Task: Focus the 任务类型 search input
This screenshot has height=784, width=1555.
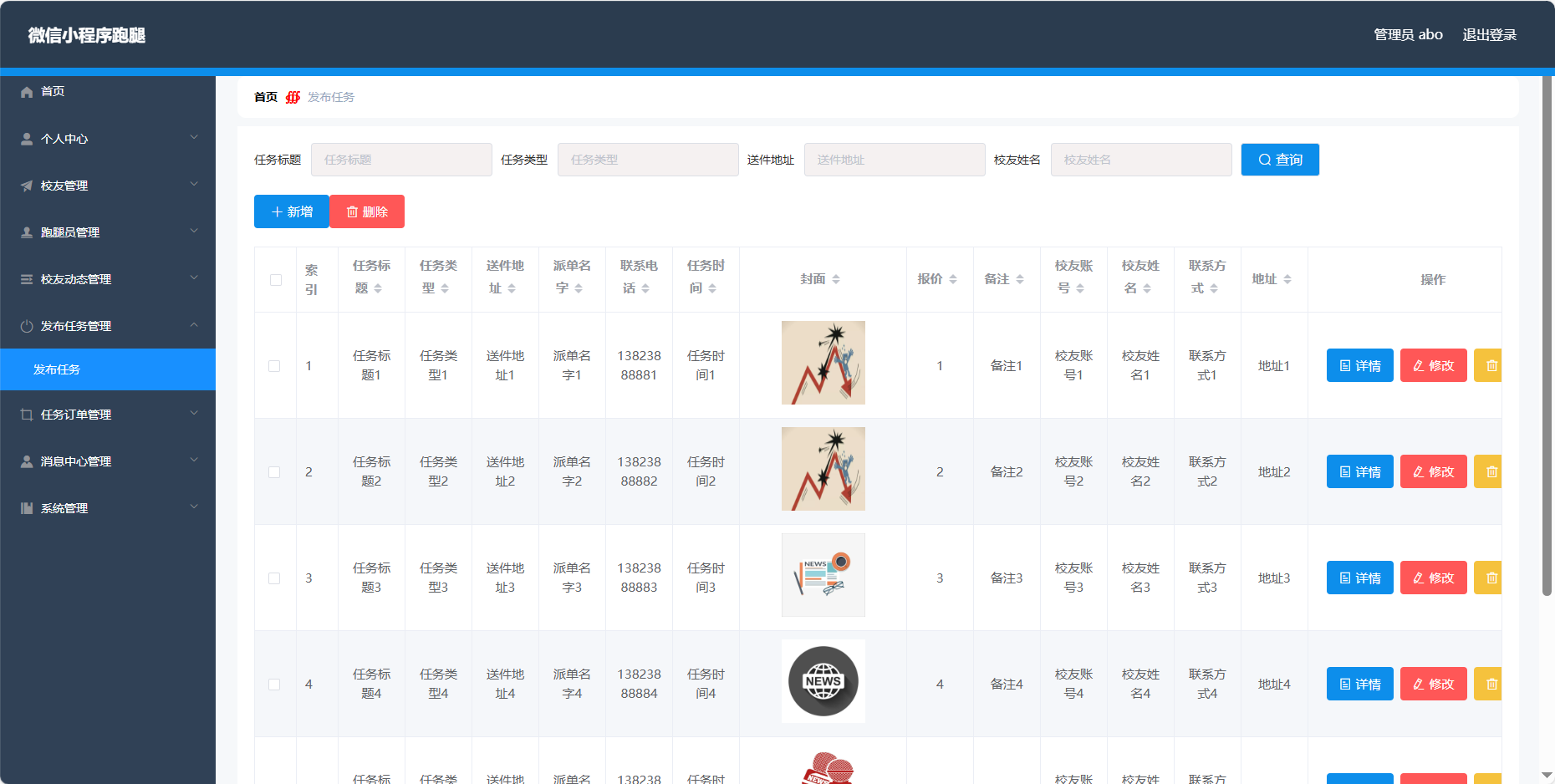Action: [x=648, y=160]
